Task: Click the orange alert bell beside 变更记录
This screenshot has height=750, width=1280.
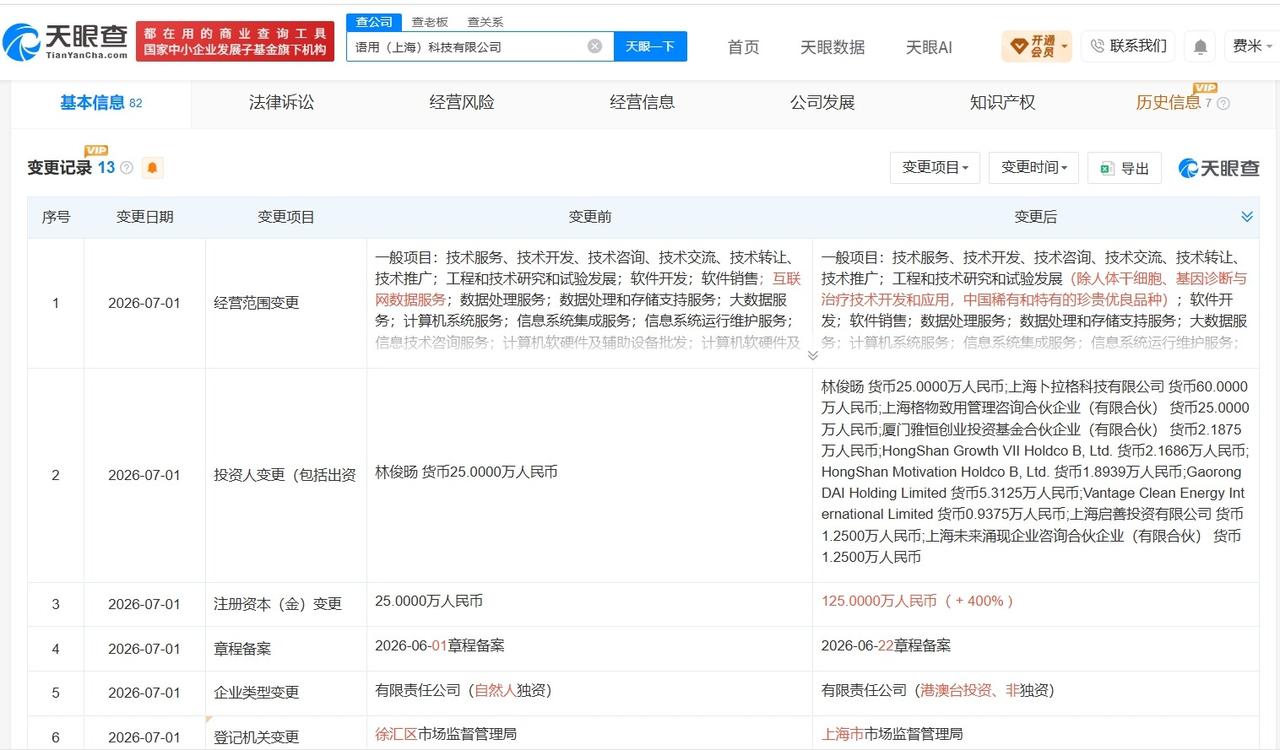Action: point(152,168)
